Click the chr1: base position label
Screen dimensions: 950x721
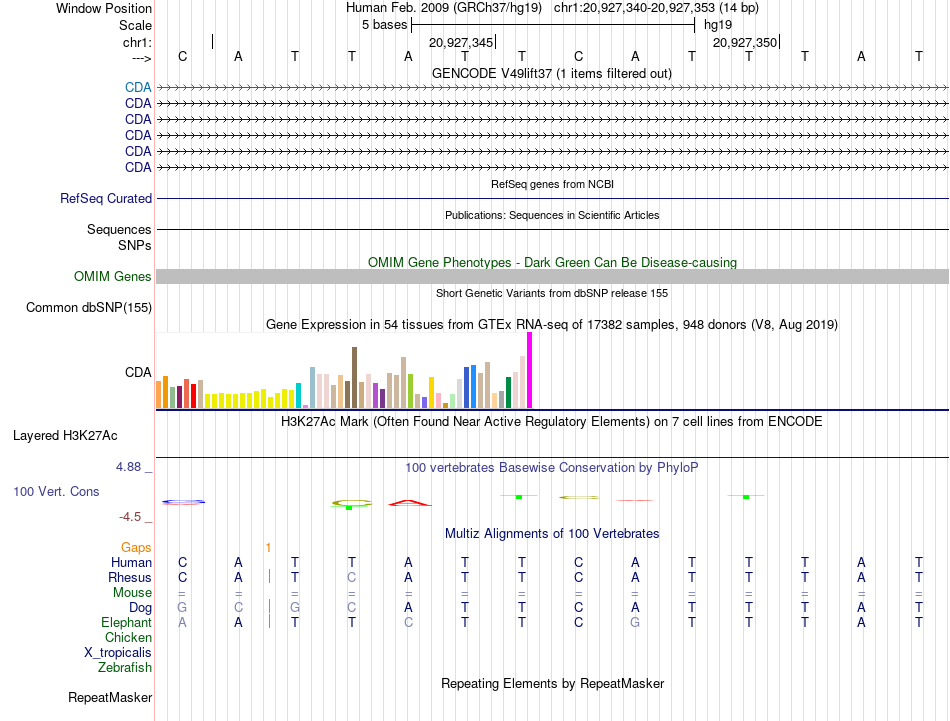coord(137,42)
